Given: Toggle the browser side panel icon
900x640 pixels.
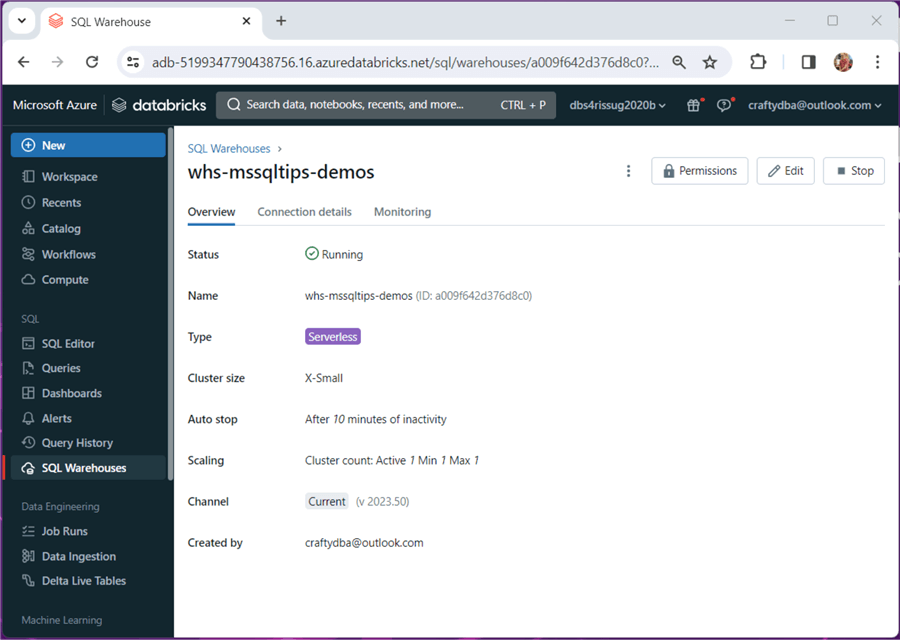Looking at the screenshot, I should click(x=808, y=62).
